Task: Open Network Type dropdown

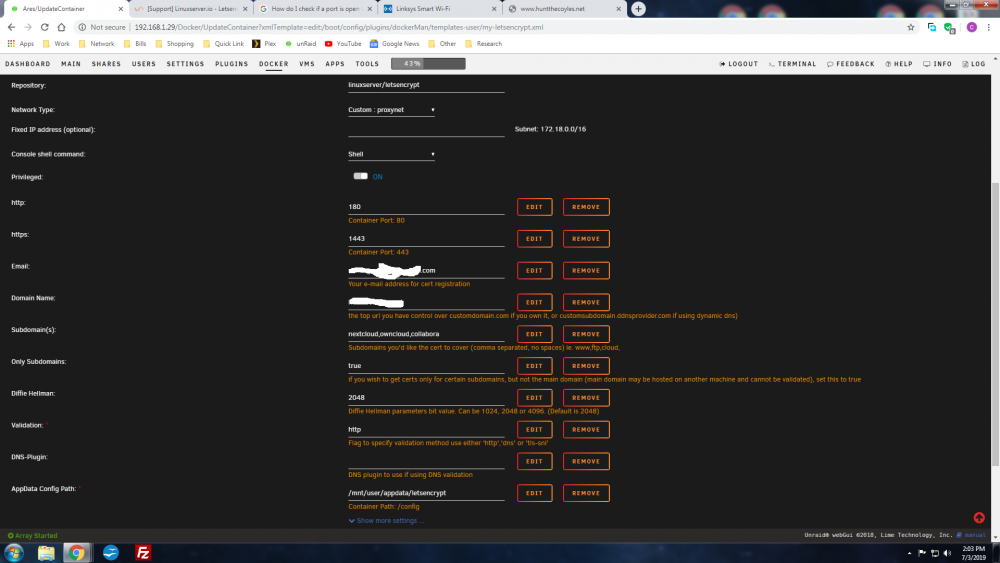Action: coord(392,110)
